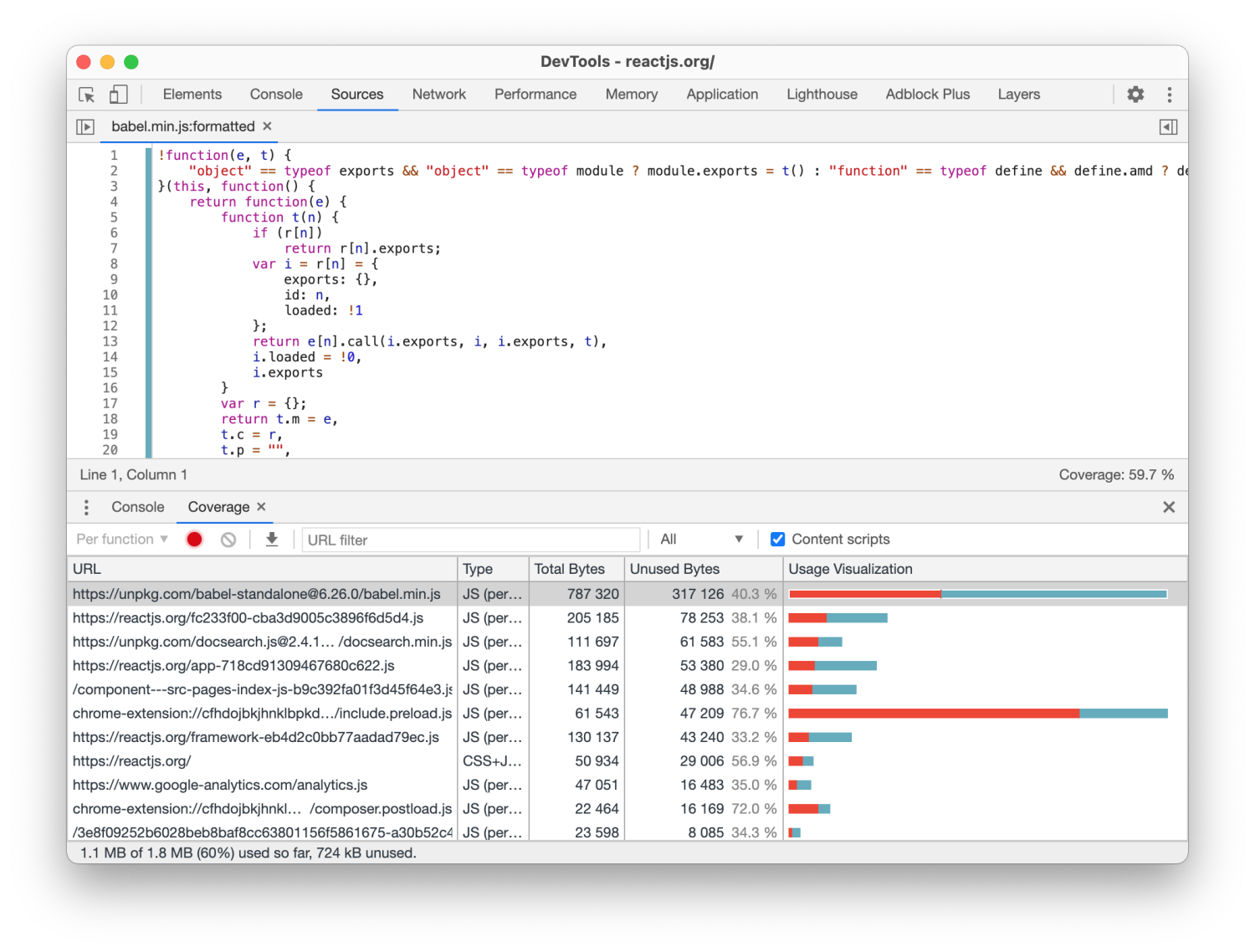Viewport: 1255px width, 952px height.
Task: Select the Sources tab
Action: click(357, 95)
